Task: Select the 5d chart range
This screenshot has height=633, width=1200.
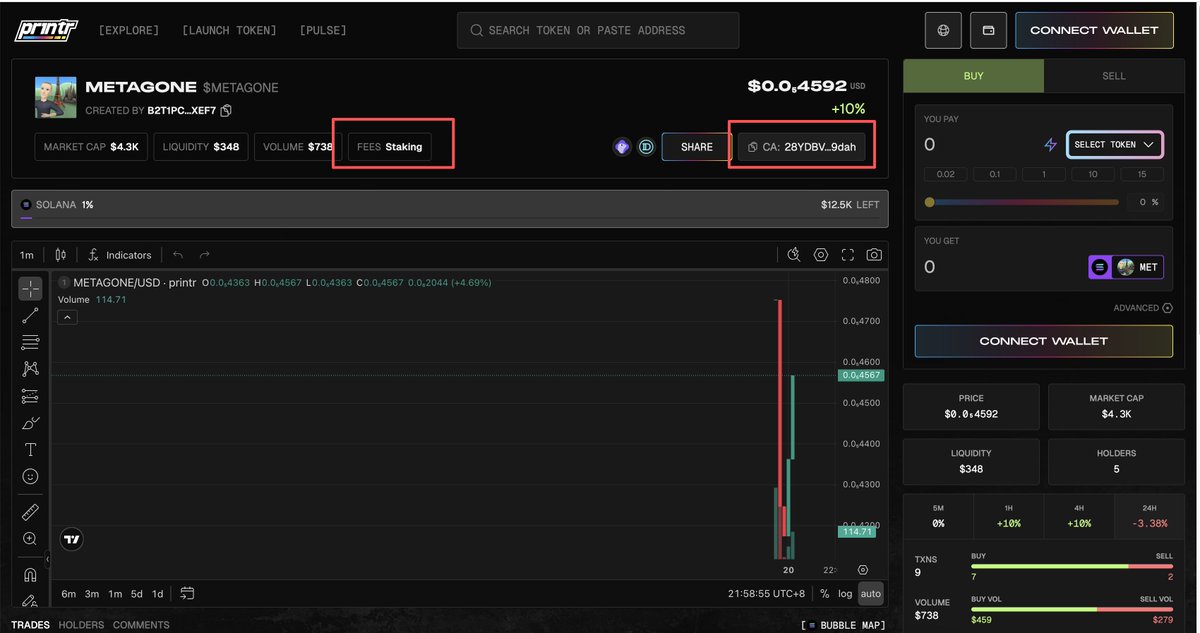Action: pyautogui.click(x=137, y=594)
